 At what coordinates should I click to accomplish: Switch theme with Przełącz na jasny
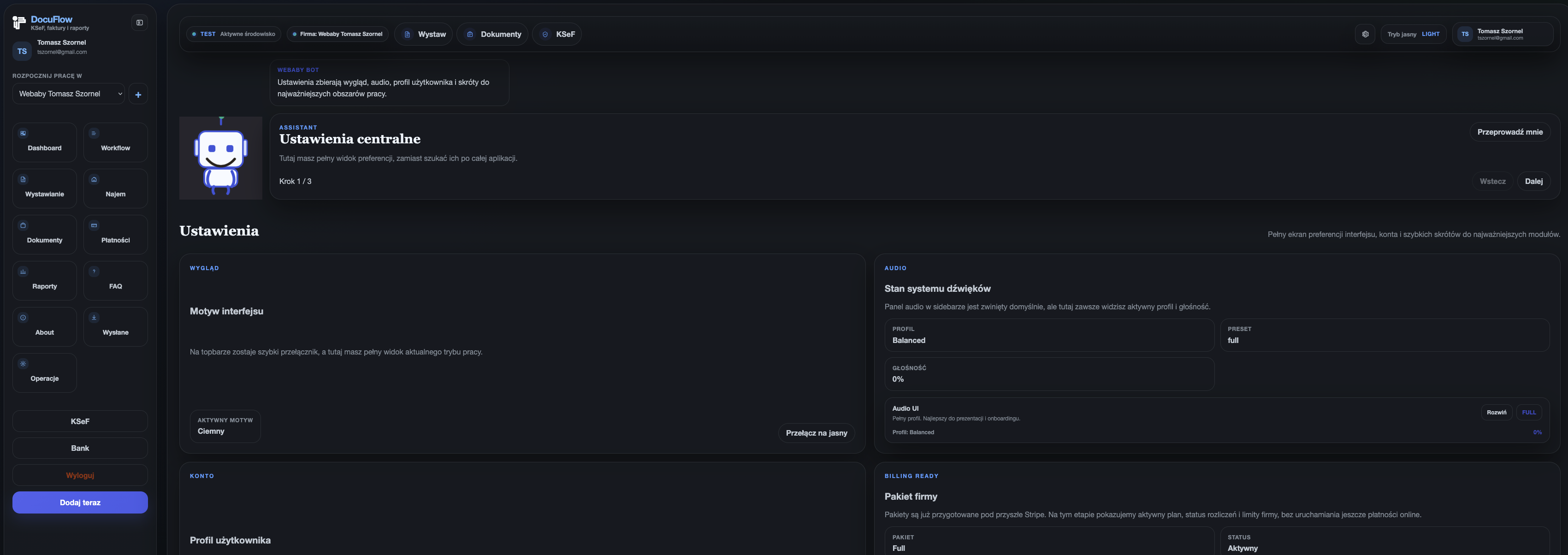[x=816, y=433]
